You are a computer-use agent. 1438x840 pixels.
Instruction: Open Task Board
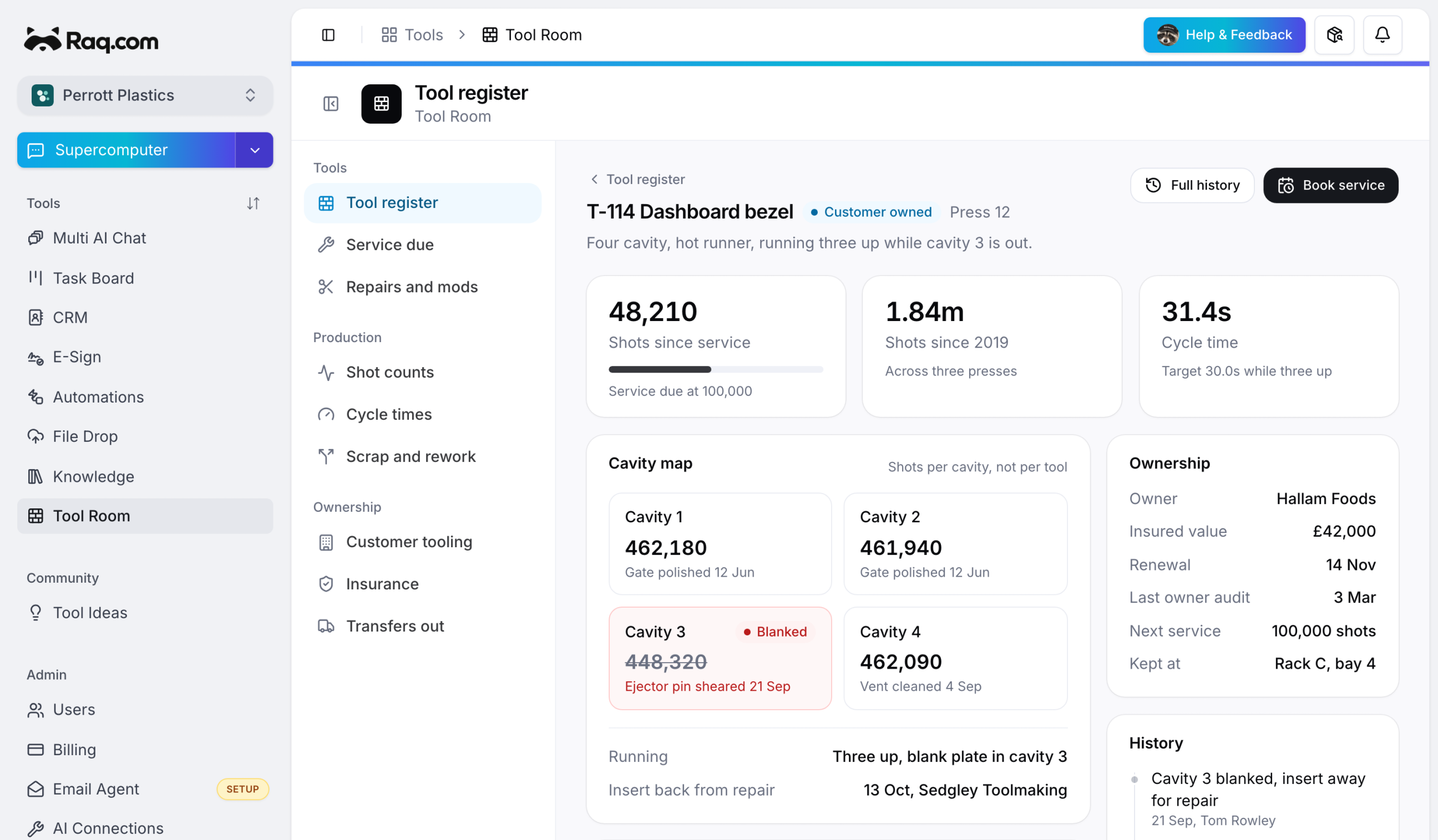tap(145, 278)
